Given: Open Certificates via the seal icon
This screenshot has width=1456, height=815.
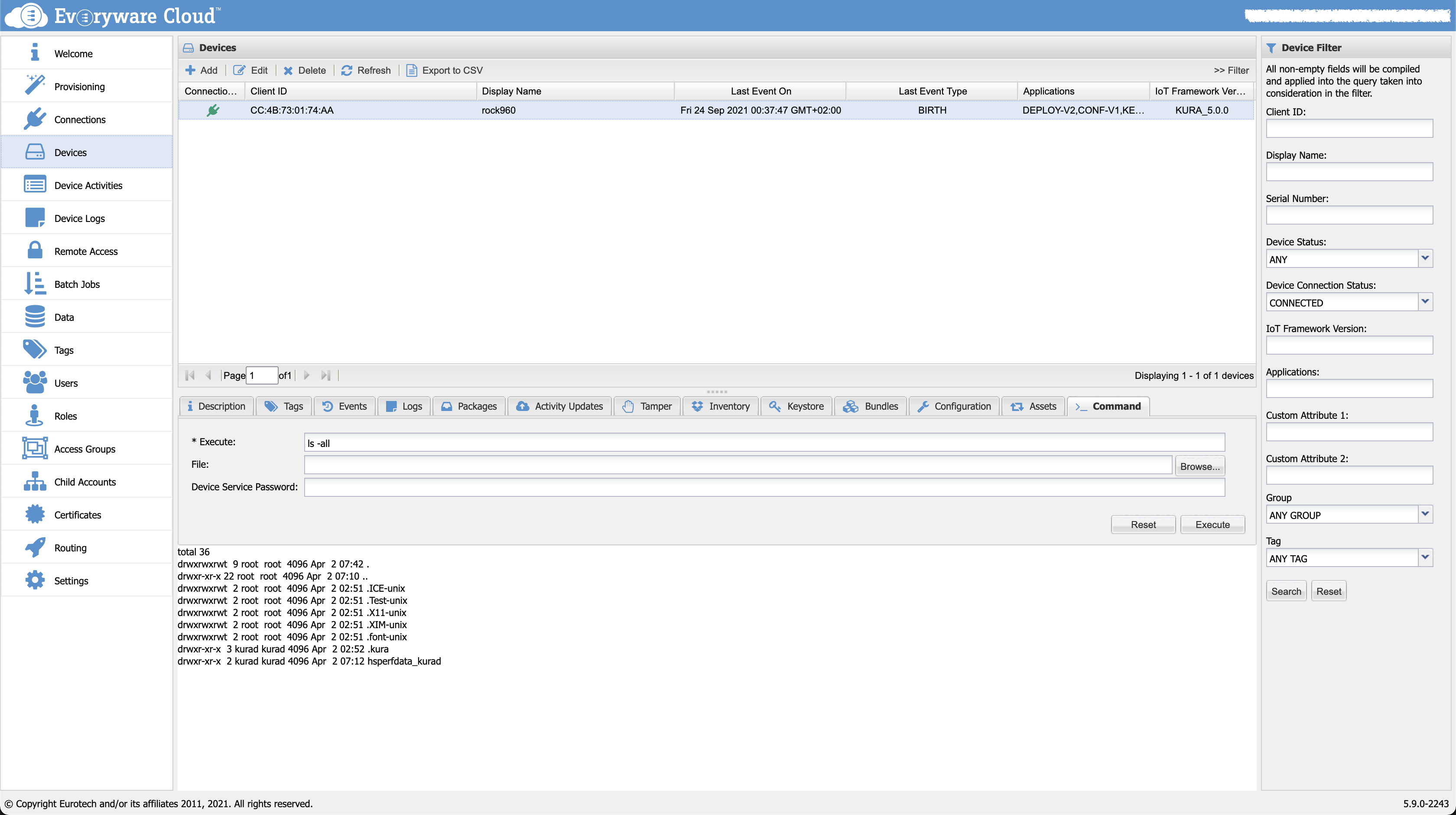Looking at the screenshot, I should click(35, 514).
